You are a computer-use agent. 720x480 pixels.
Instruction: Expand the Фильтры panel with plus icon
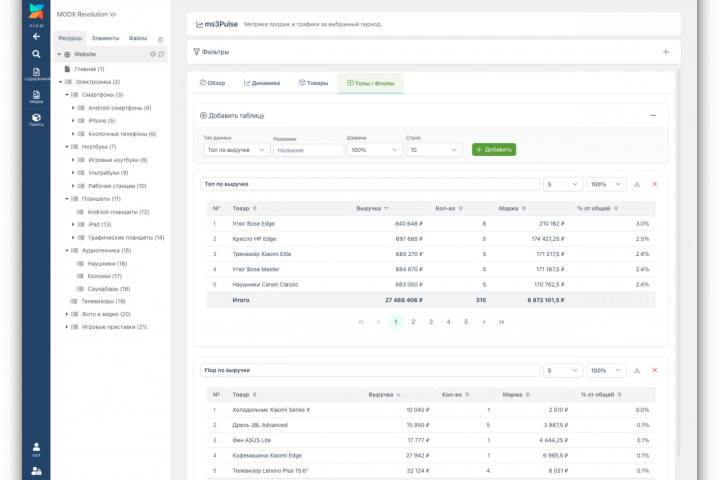pos(665,52)
